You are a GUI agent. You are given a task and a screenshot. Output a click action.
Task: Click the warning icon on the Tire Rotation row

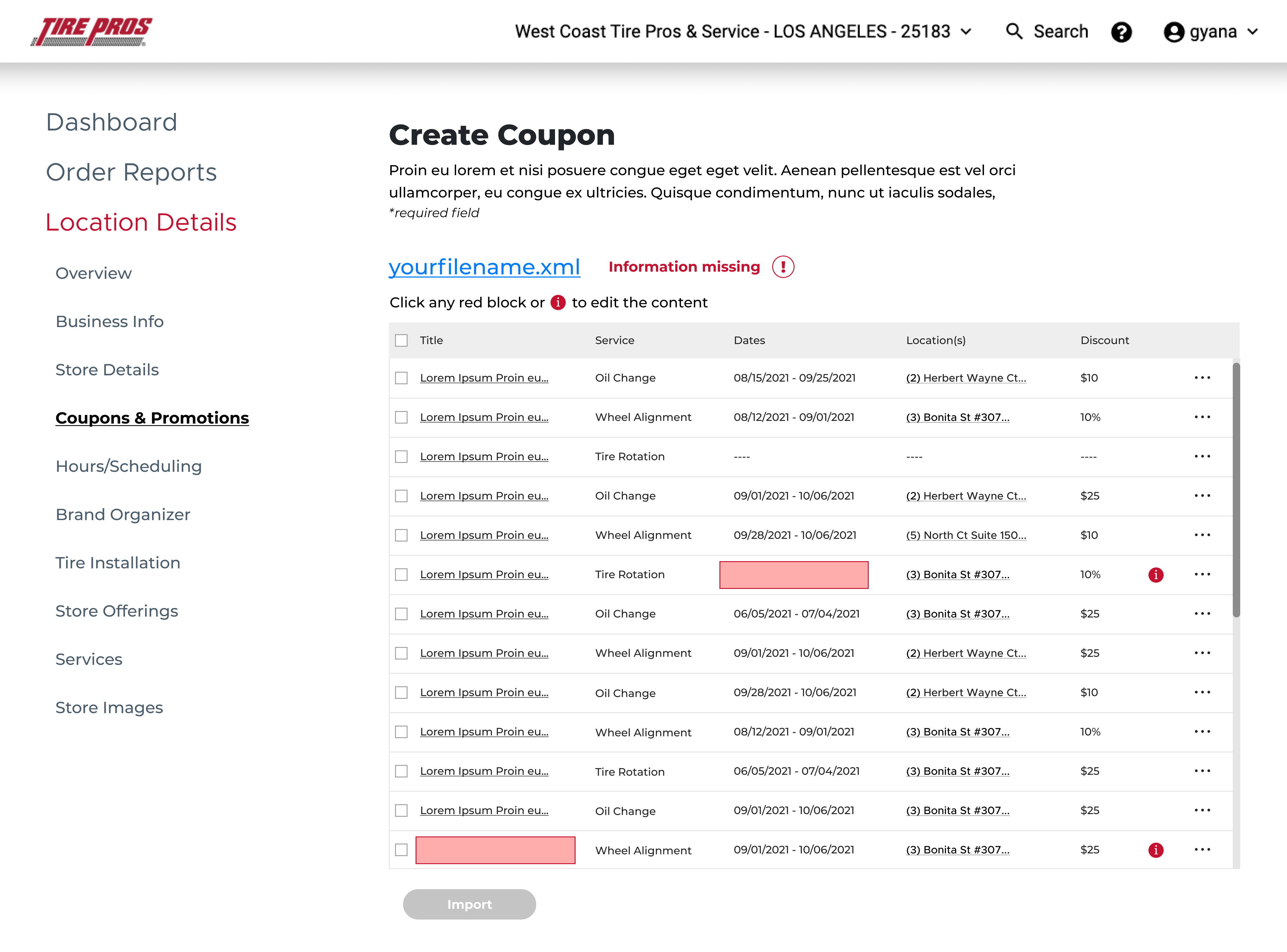[x=1155, y=574]
